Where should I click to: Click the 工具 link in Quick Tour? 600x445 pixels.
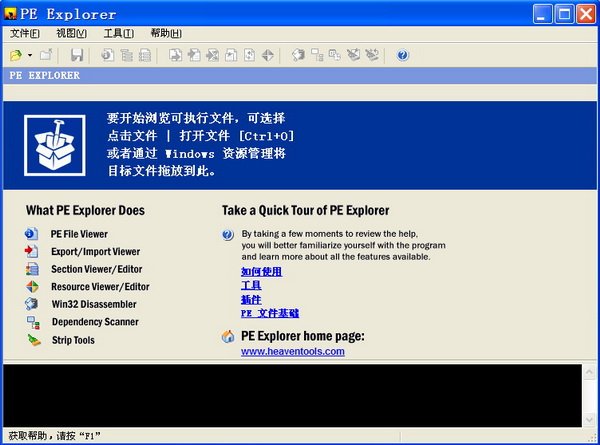pos(251,285)
